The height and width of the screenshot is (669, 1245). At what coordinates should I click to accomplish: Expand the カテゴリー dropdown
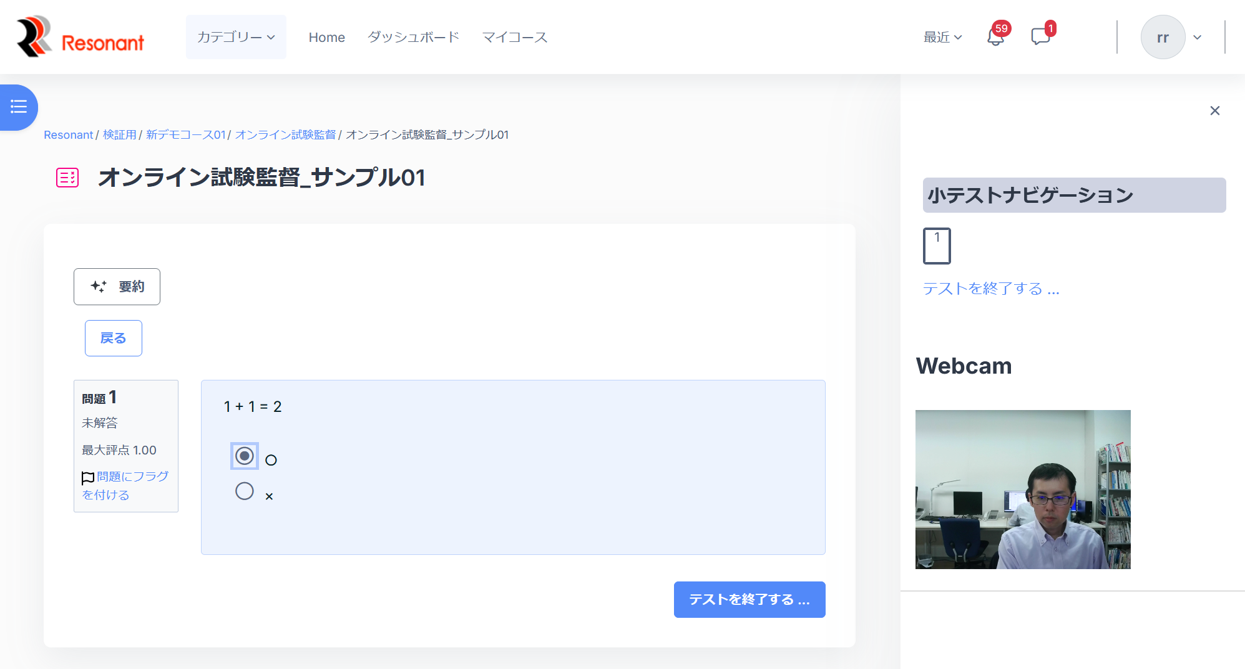point(236,37)
